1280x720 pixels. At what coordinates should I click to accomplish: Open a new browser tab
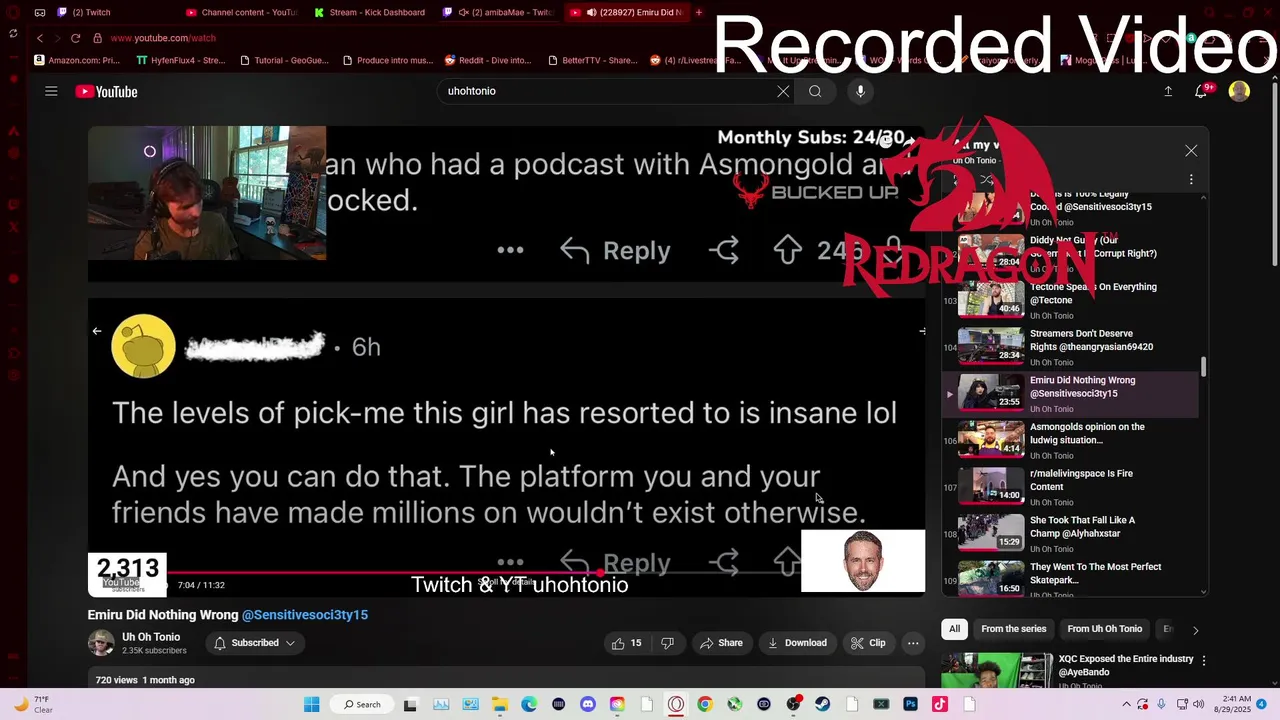click(x=699, y=12)
